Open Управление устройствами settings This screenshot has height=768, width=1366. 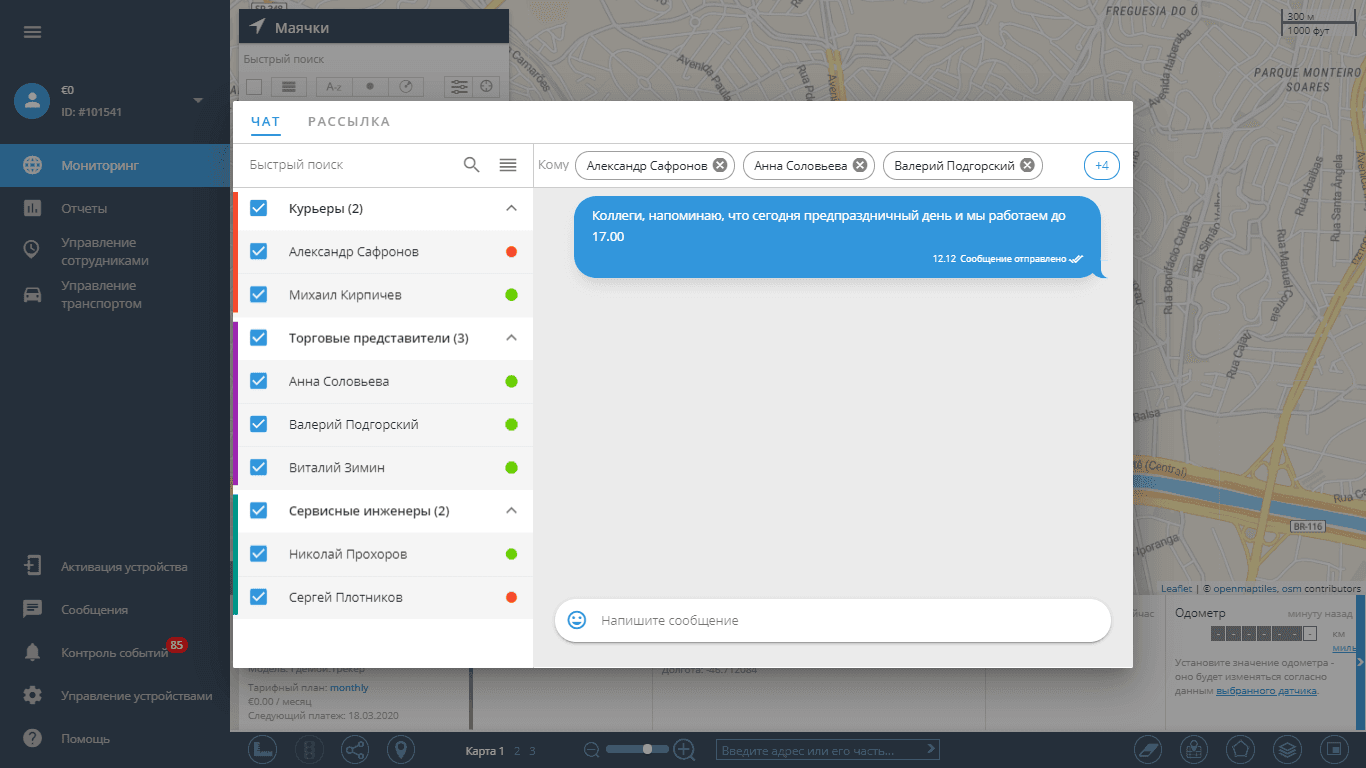(115, 695)
